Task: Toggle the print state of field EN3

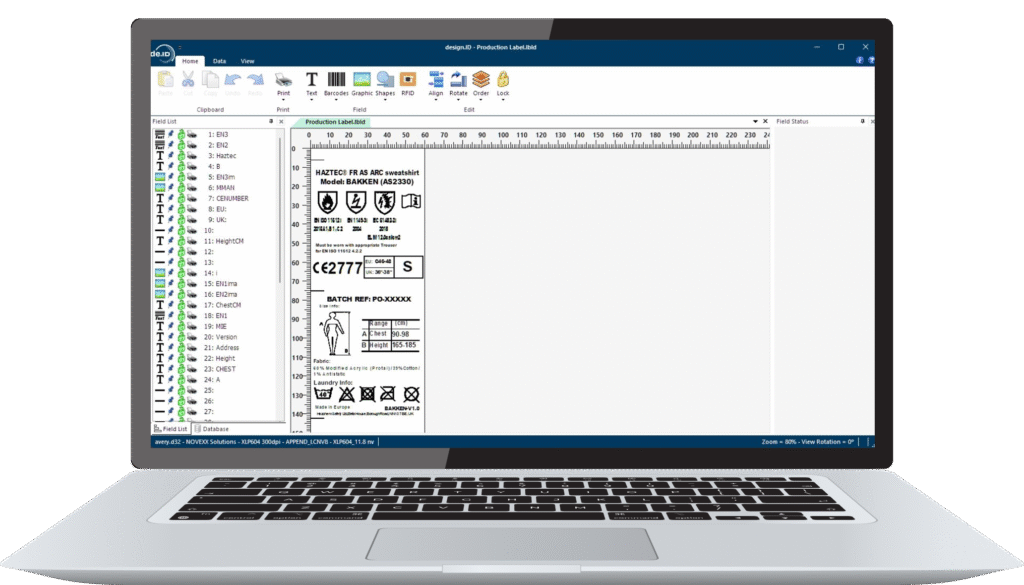Action: (191, 135)
